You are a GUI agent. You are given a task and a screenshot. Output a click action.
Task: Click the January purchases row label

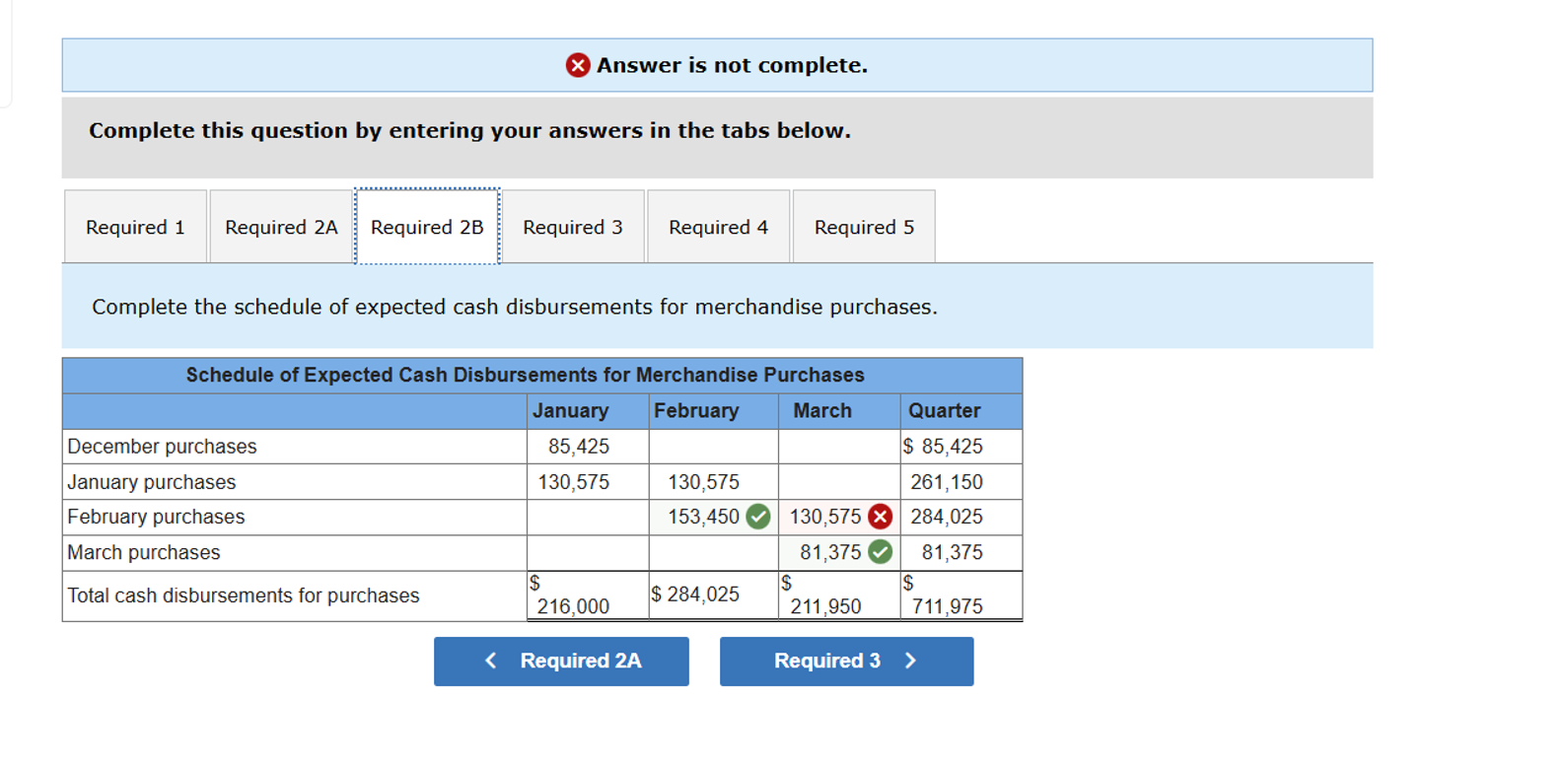click(x=151, y=482)
